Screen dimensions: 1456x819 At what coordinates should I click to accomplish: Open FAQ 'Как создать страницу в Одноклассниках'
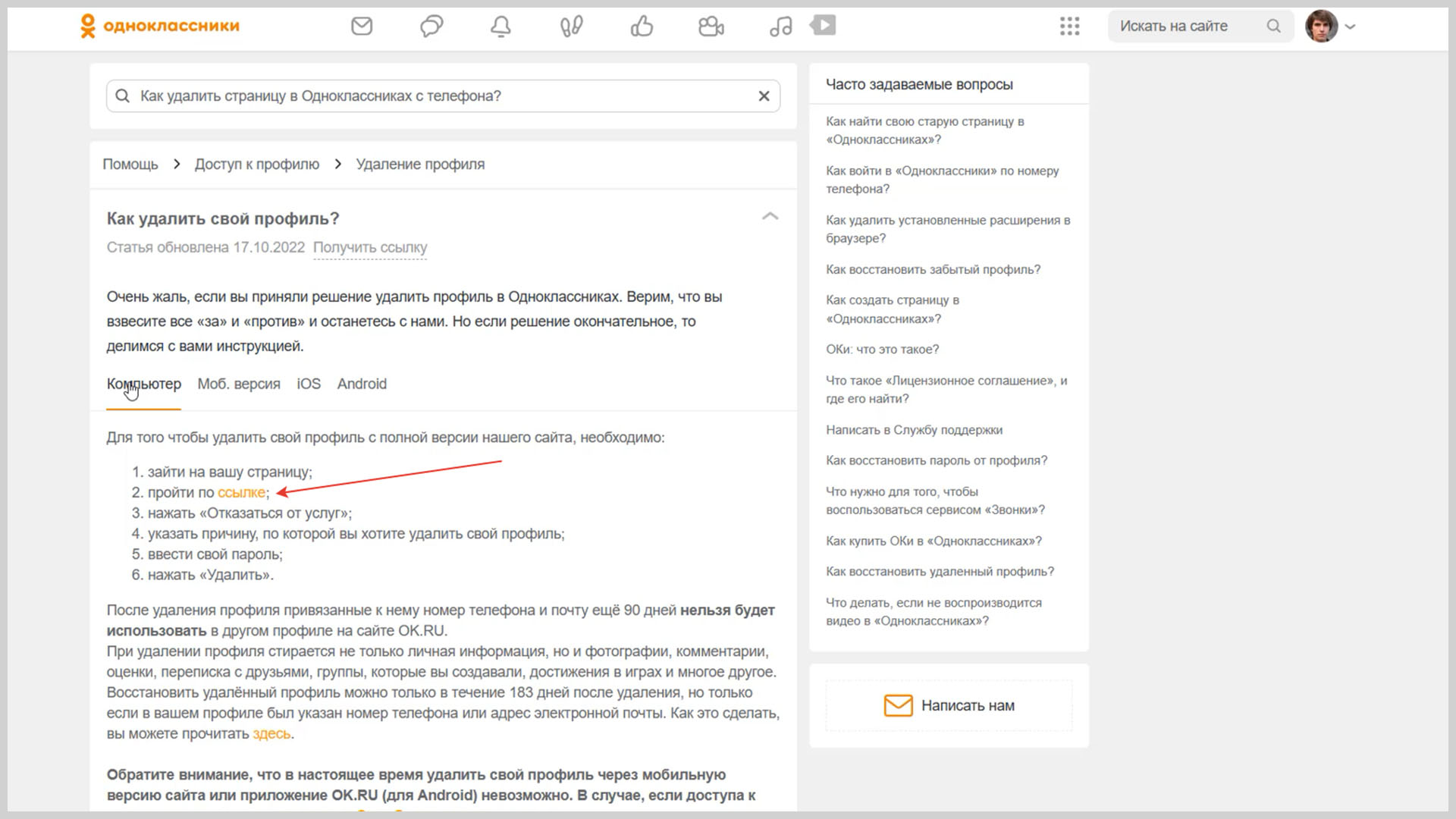pyautogui.click(x=893, y=309)
